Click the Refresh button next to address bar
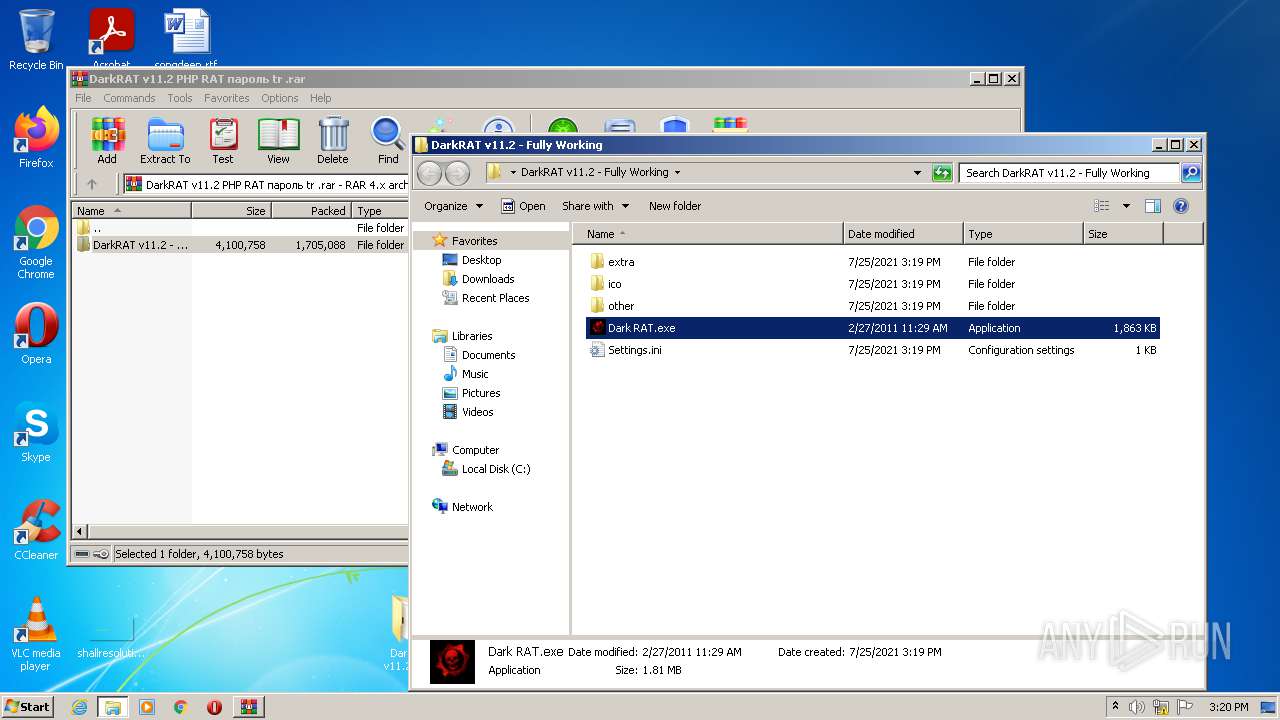The width and height of the screenshot is (1280, 720). coord(941,173)
